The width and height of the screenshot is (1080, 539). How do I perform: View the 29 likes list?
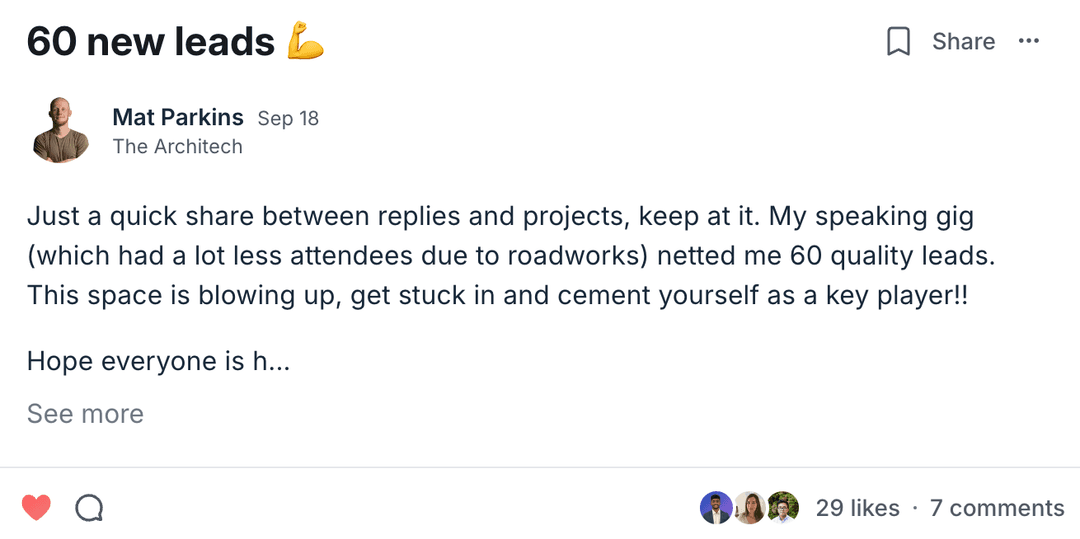point(857,508)
